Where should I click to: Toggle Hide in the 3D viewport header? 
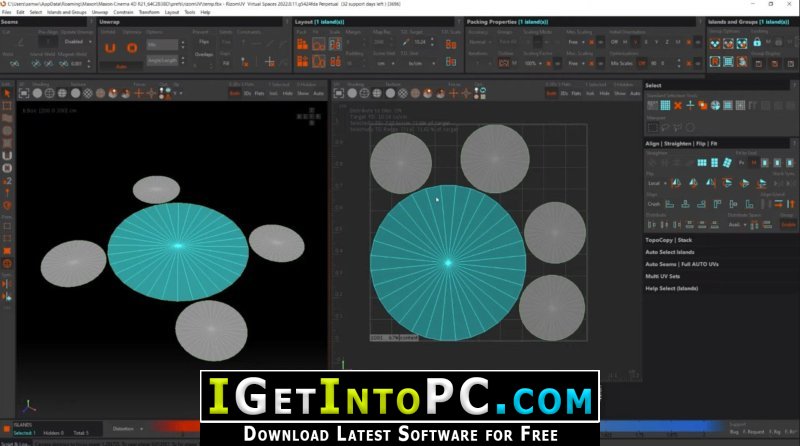(x=288, y=93)
